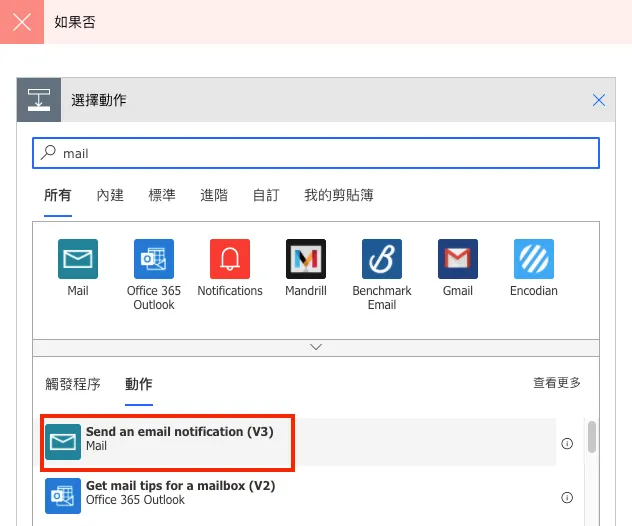Select the Mandrill connector

point(306,259)
